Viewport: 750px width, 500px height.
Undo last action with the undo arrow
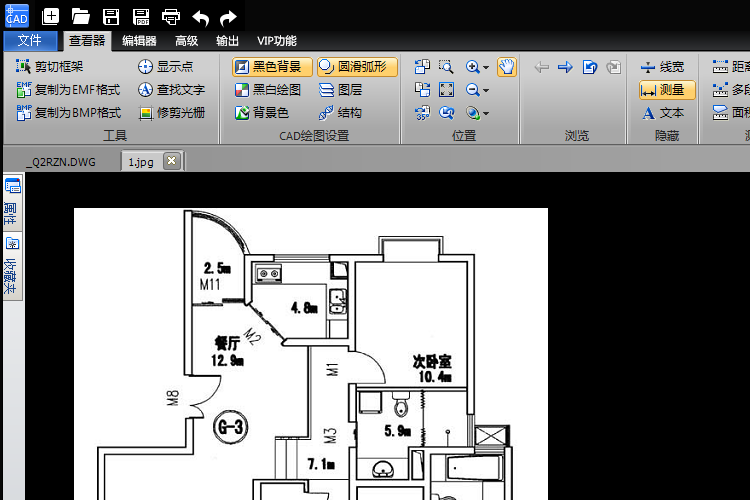[200, 18]
